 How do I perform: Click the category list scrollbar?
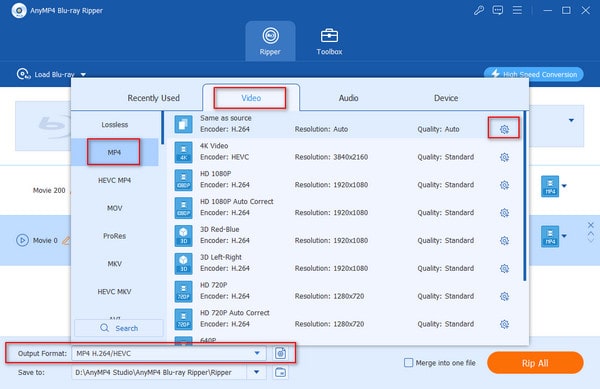pos(163,128)
